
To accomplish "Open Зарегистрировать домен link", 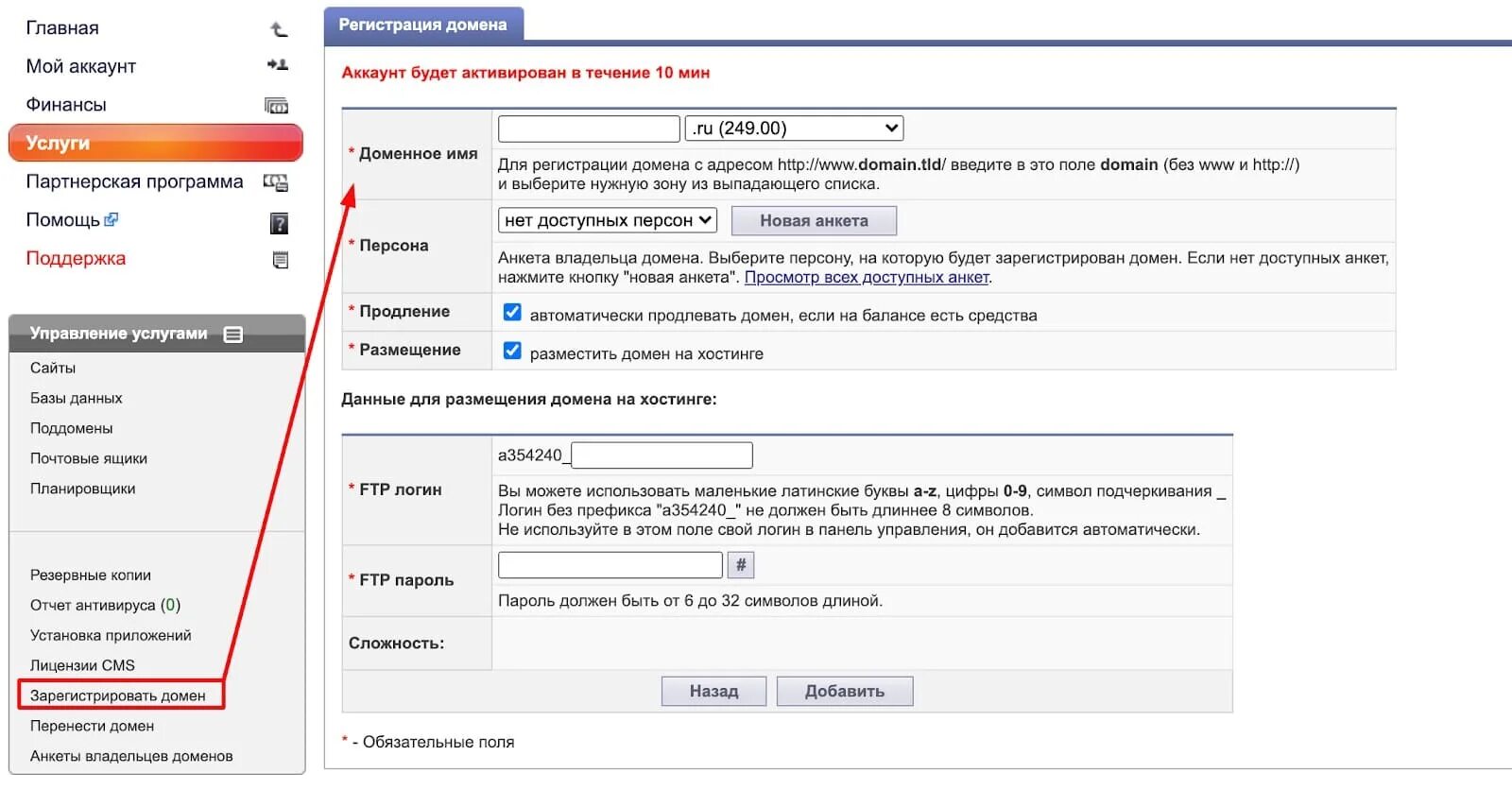I will (118, 696).
